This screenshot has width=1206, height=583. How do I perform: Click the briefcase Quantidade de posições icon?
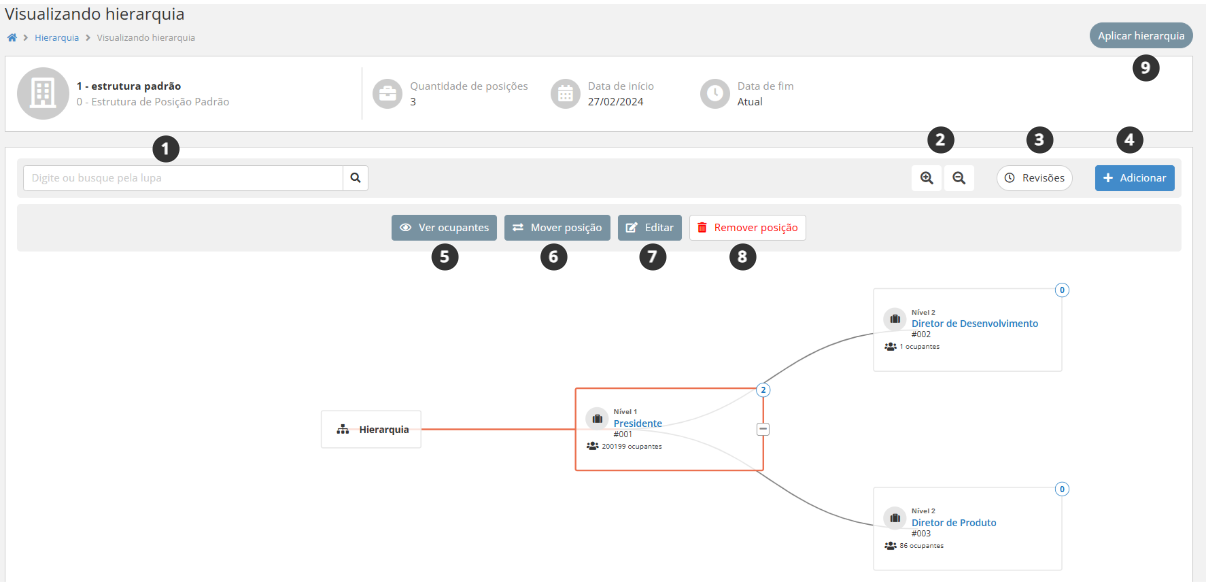tap(387, 94)
